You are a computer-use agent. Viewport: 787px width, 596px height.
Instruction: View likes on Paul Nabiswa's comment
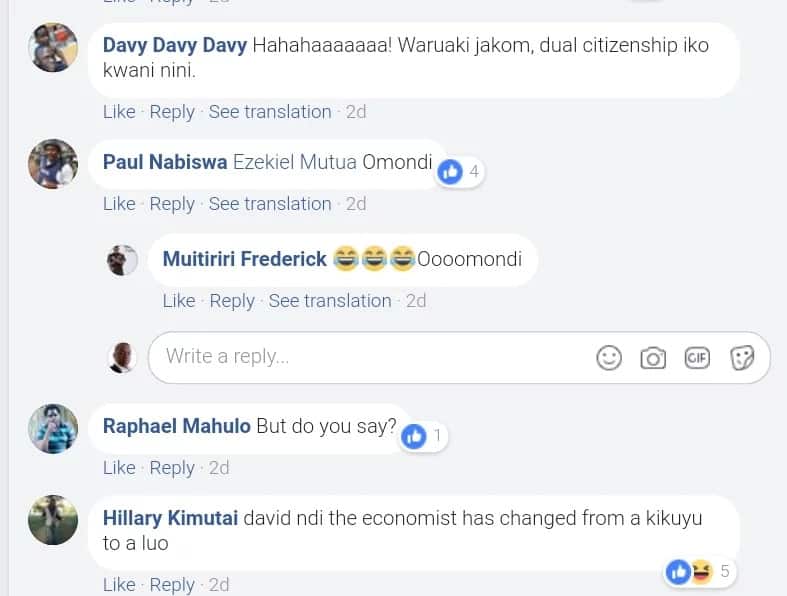click(x=460, y=172)
